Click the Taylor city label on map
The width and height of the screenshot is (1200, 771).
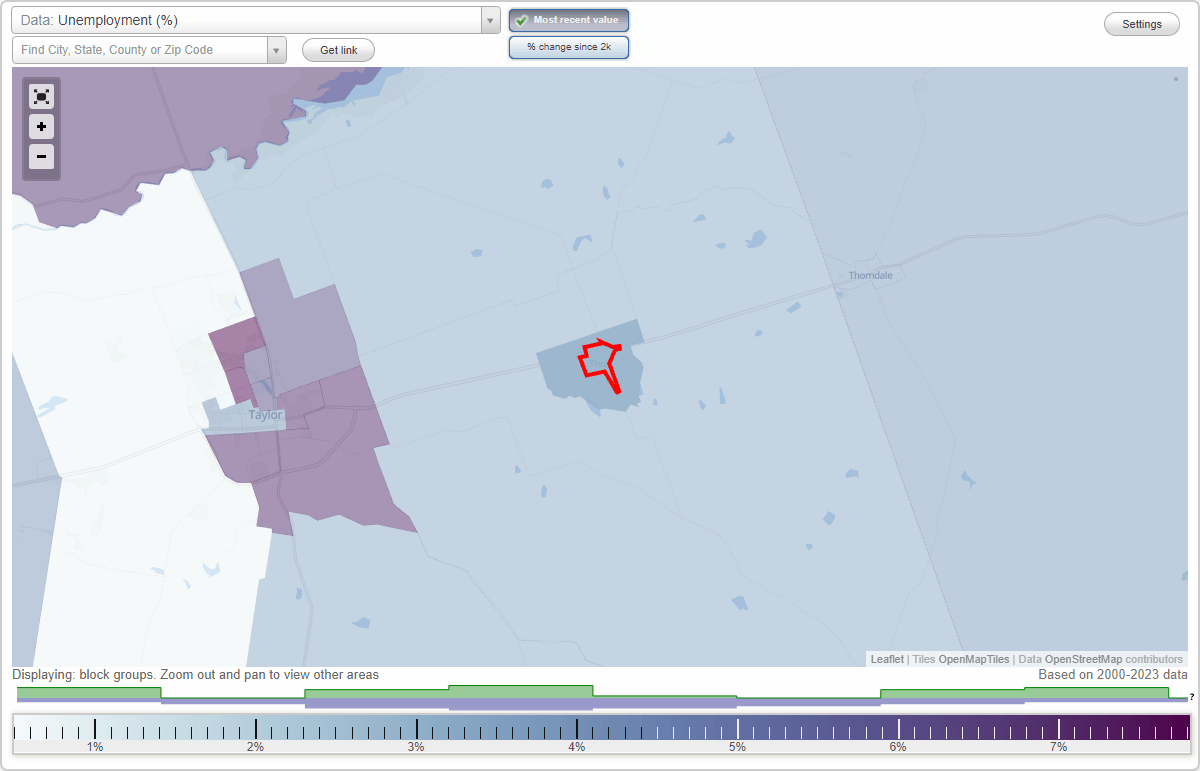(265, 415)
